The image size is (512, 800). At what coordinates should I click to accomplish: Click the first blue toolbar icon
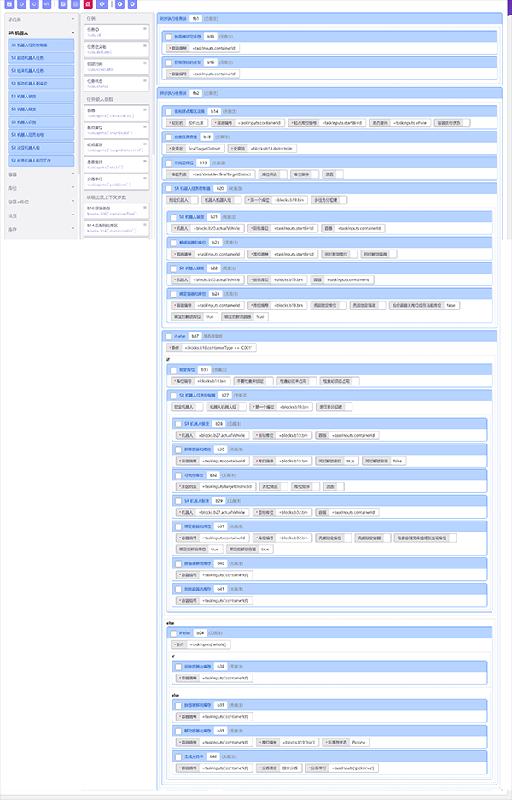[9, 4]
